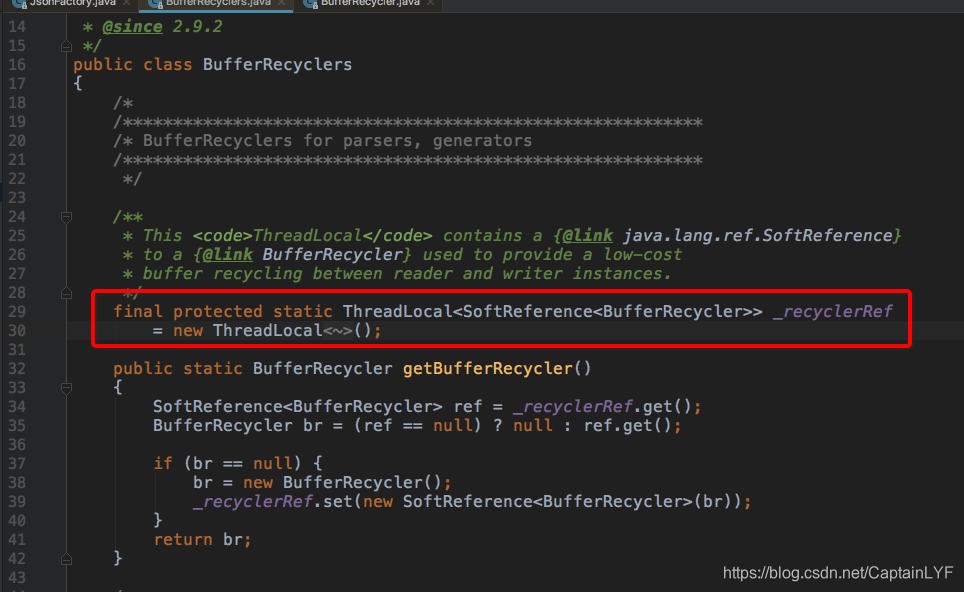Click java.lang.ref.SoftReference reference in Javadoc
Viewport: 964px width, 592px height.
pos(757,236)
